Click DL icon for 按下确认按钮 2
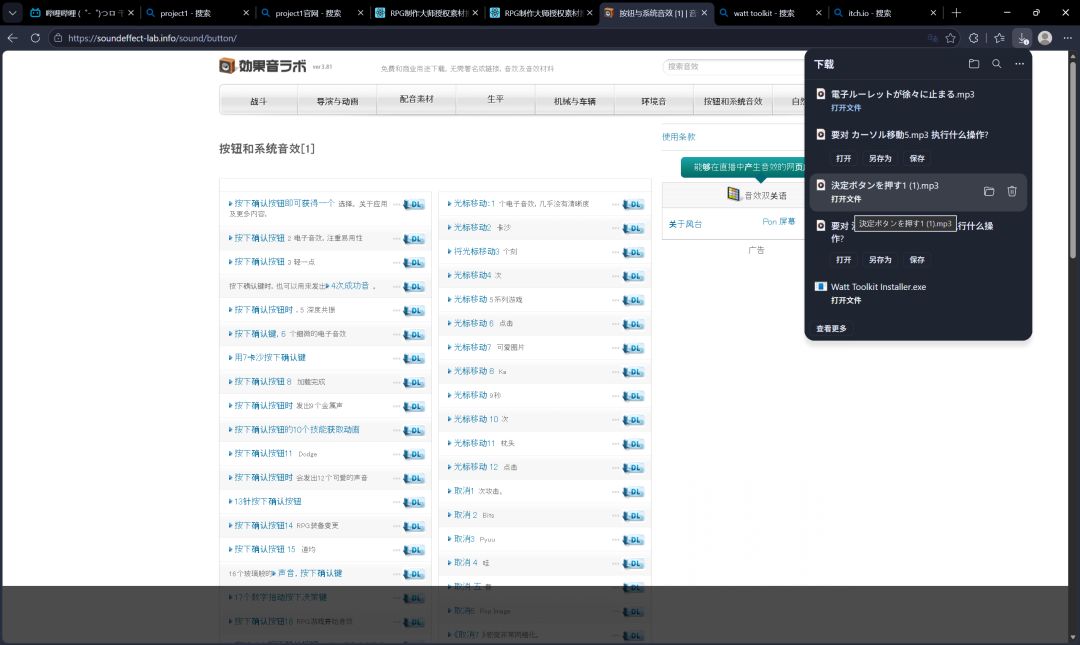1080x645 pixels. 413,239
